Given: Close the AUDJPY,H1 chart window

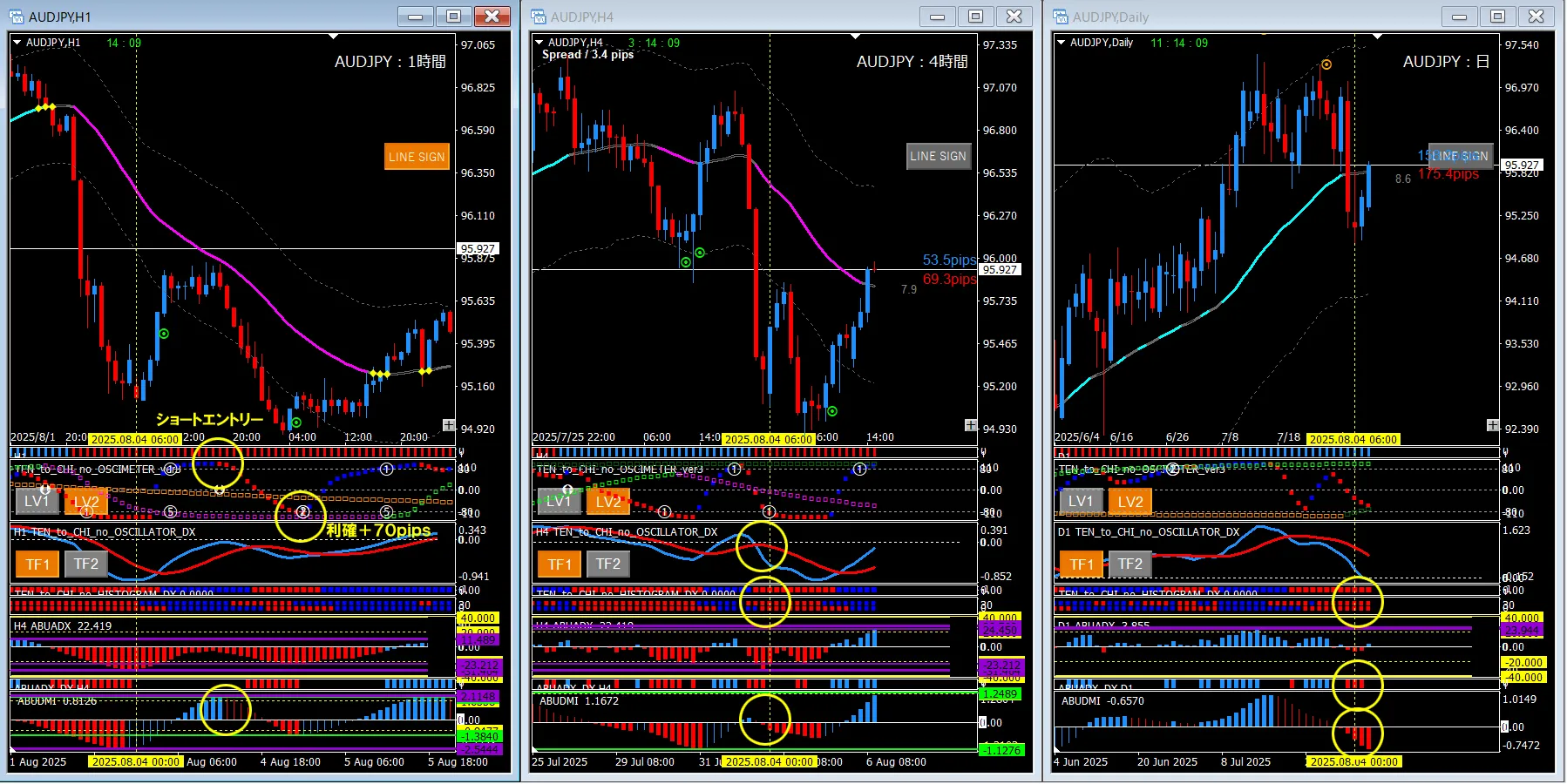Looking at the screenshot, I should point(492,17).
